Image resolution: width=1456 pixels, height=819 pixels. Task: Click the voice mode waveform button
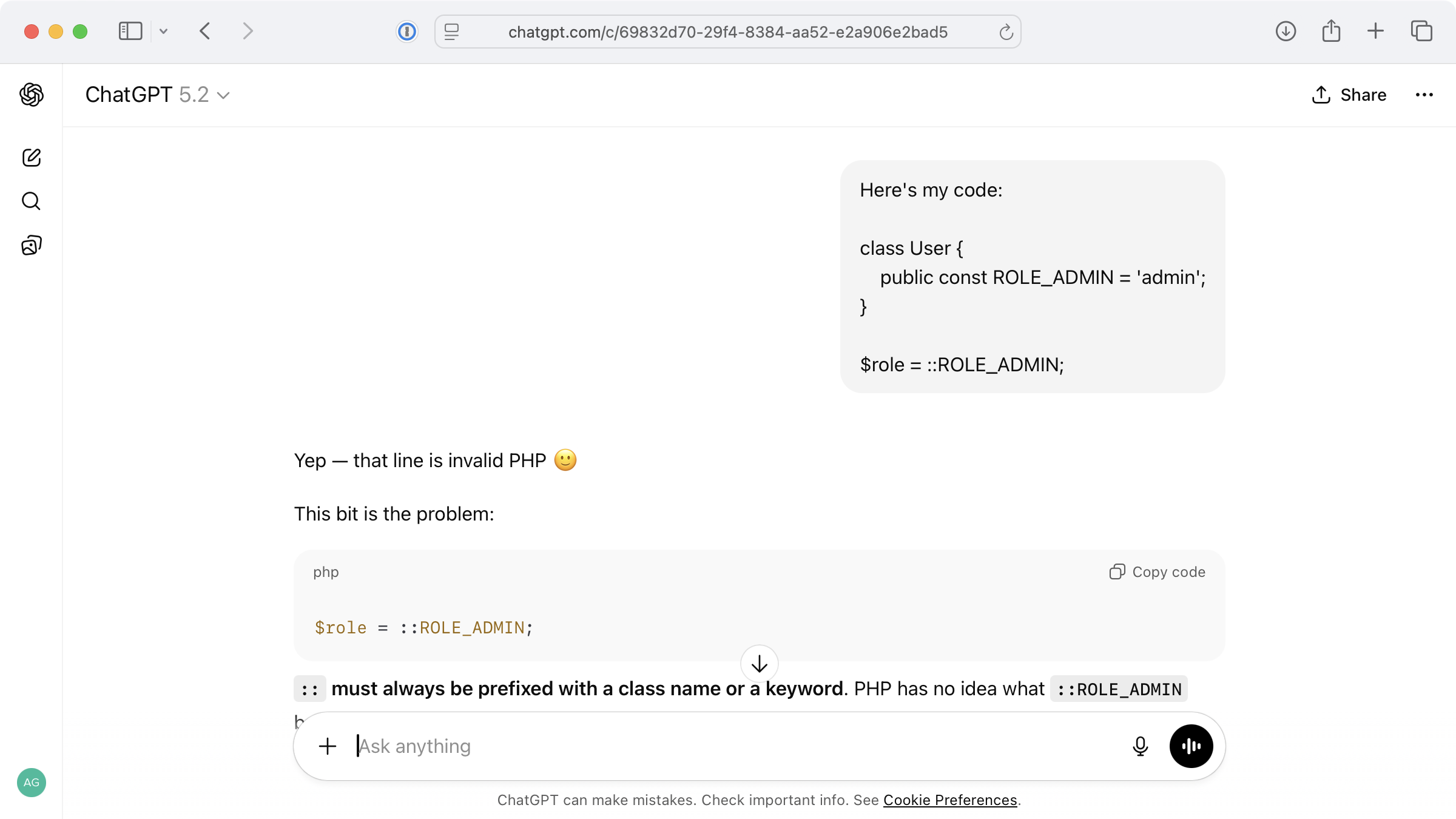[1191, 746]
